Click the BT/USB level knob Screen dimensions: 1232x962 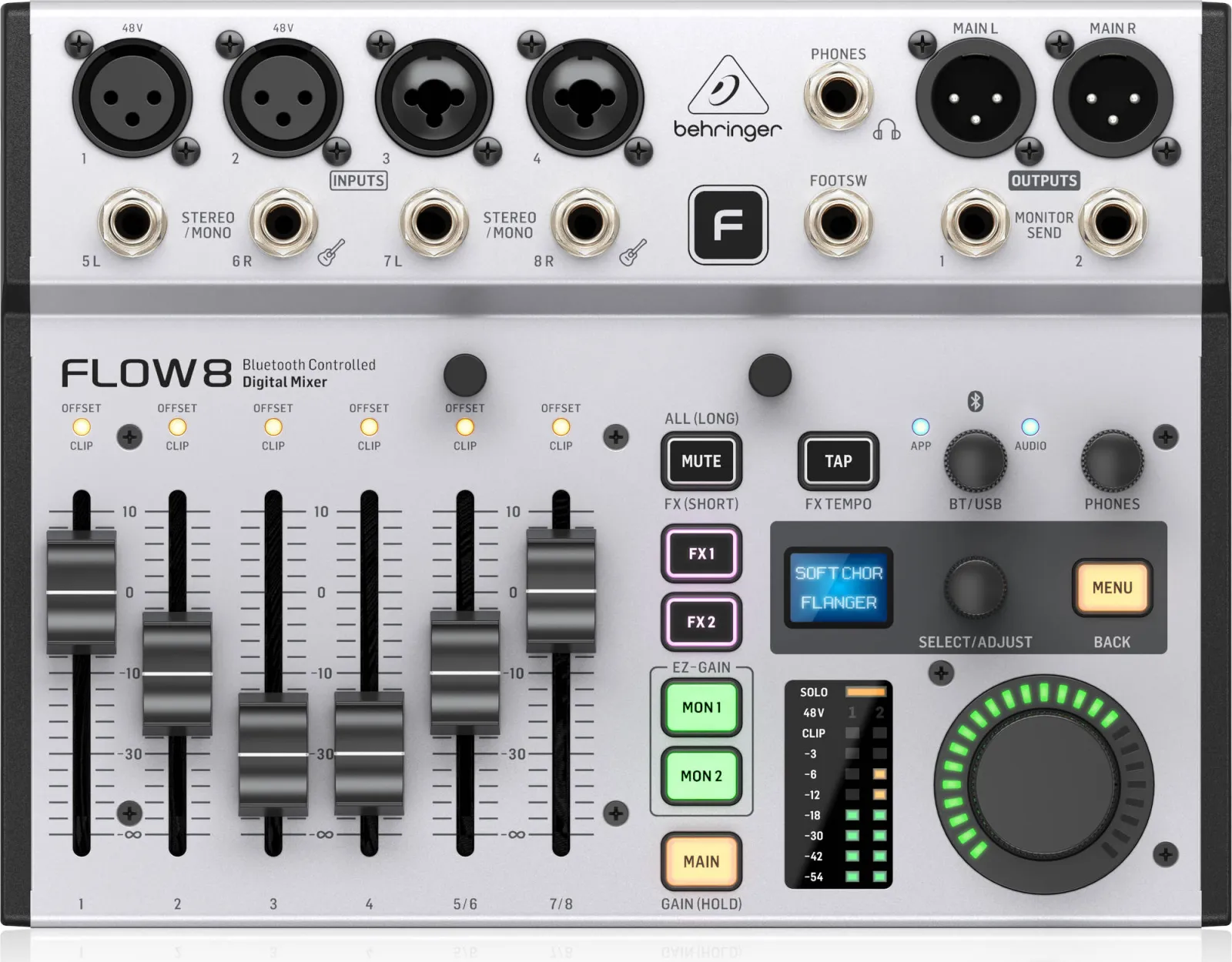pos(975,461)
